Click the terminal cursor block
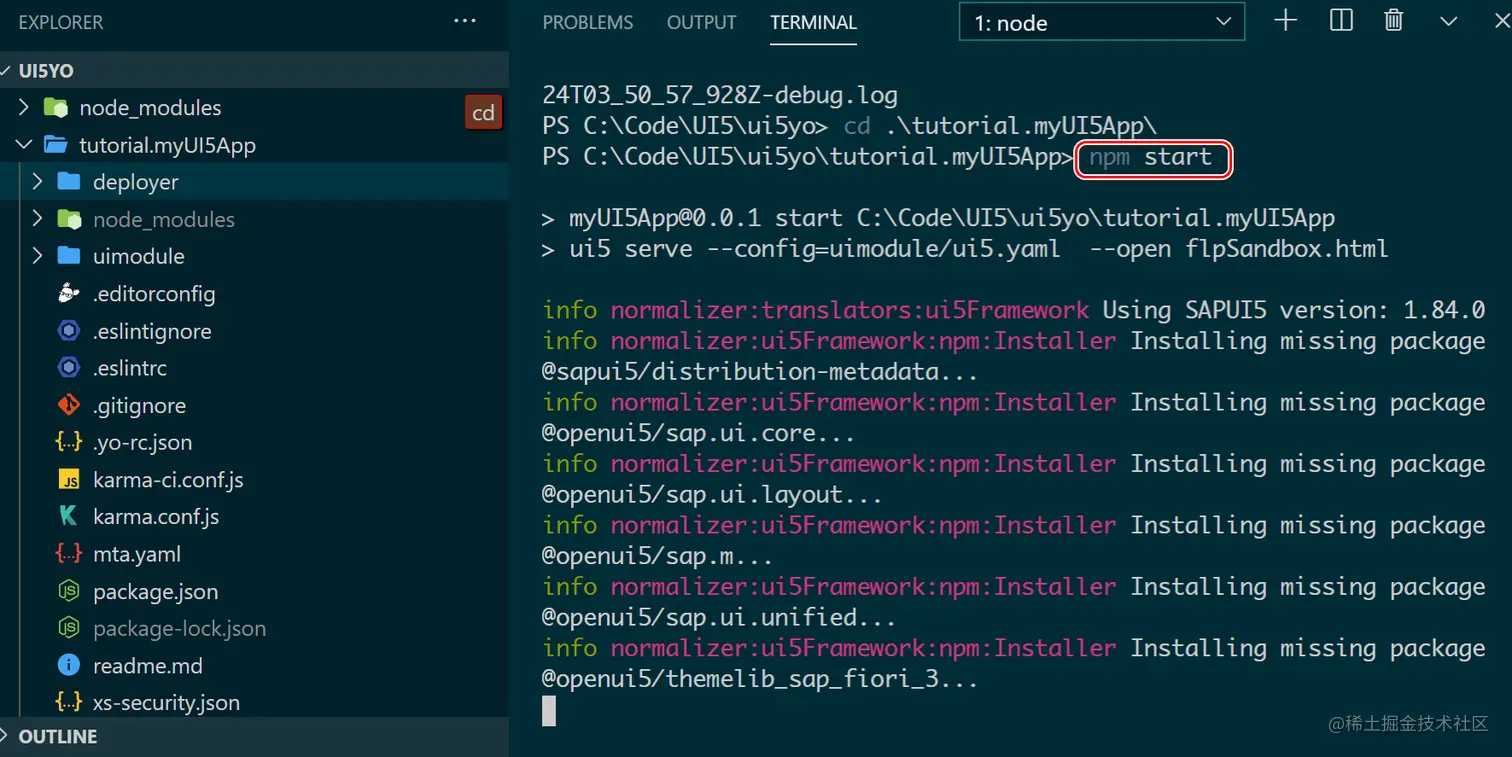The image size is (1512, 757). pyautogui.click(x=548, y=710)
